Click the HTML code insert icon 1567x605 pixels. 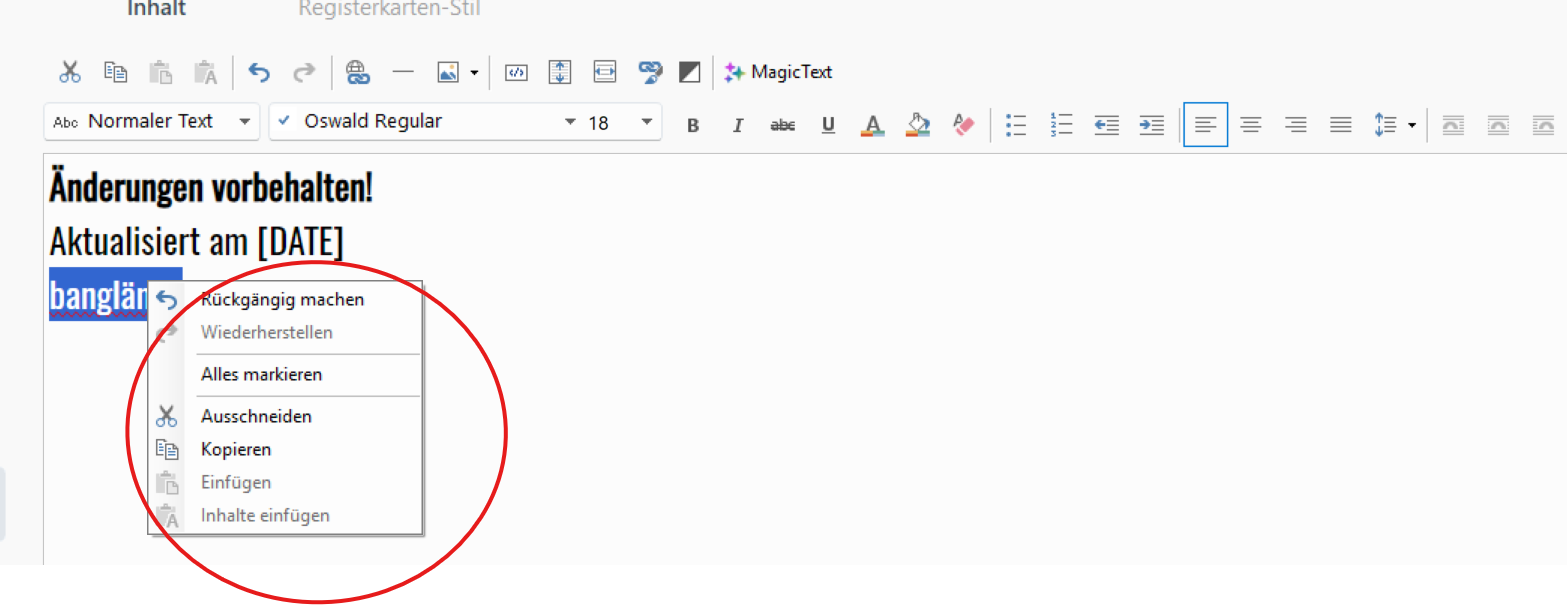[516, 72]
